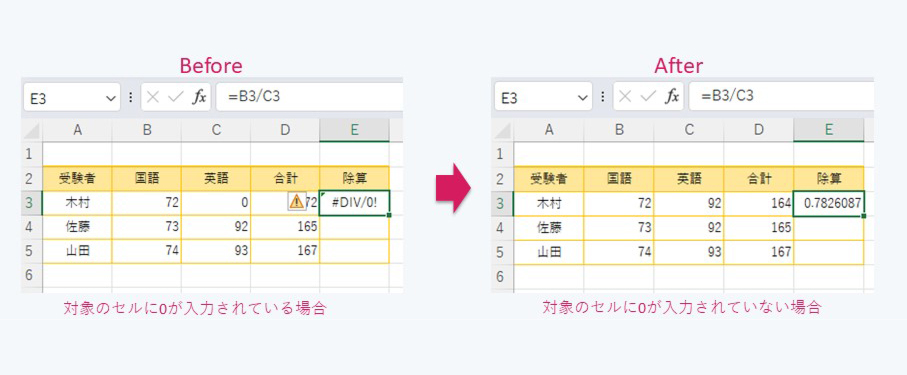Click the =B3/C3 formula field in After panel
The width and height of the screenshot is (907, 375).
pos(781,96)
